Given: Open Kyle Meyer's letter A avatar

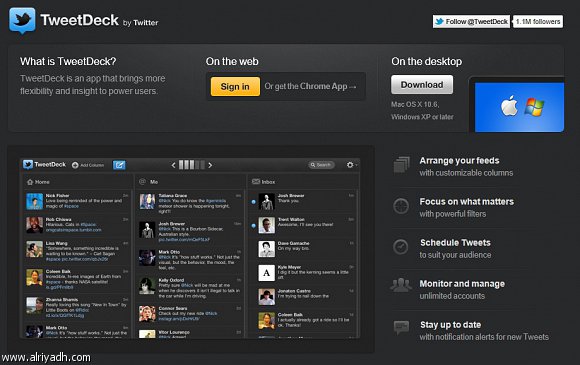Looking at the screenshot, I should coord(267,273).
